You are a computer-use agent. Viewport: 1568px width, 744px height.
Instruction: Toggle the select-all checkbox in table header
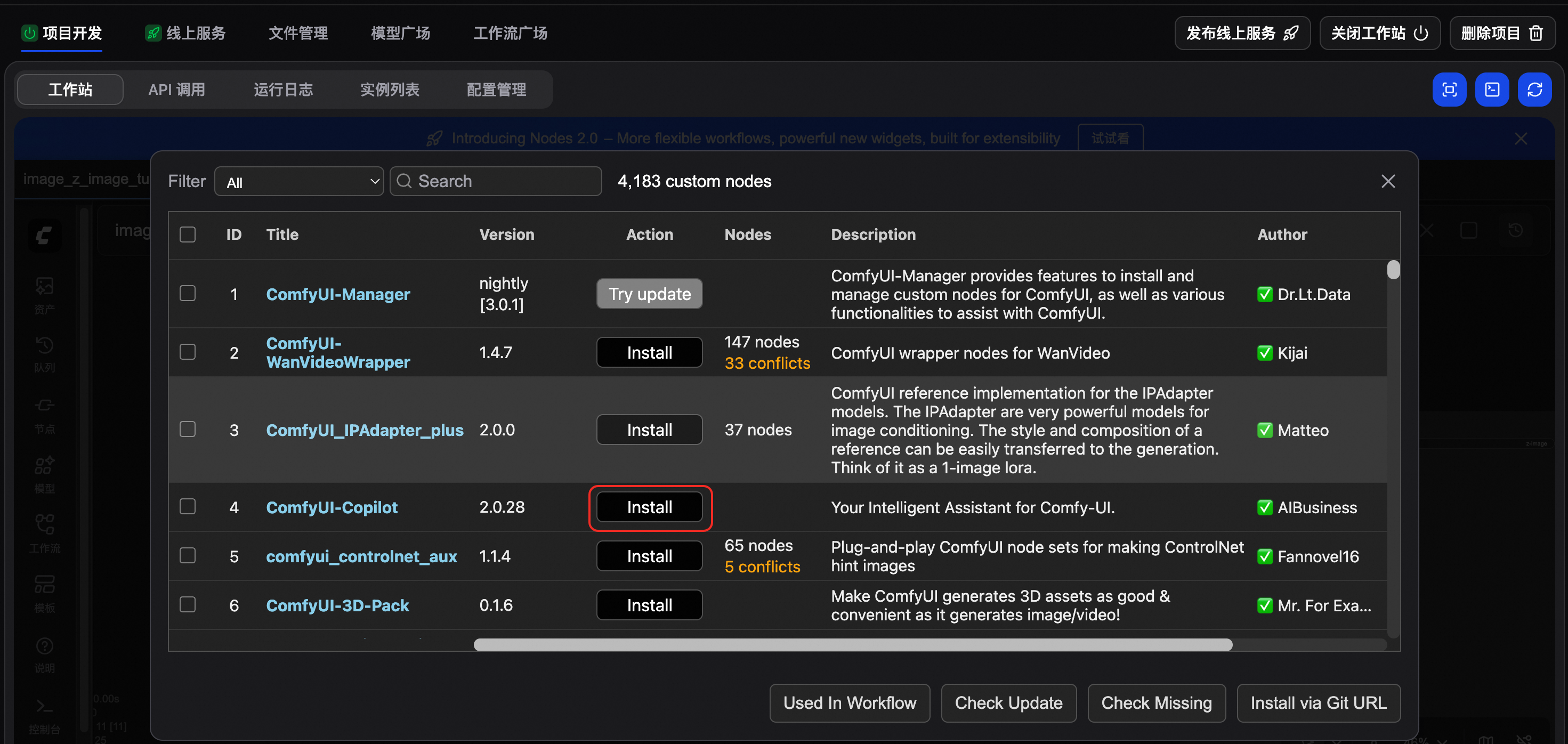[188, 235]
